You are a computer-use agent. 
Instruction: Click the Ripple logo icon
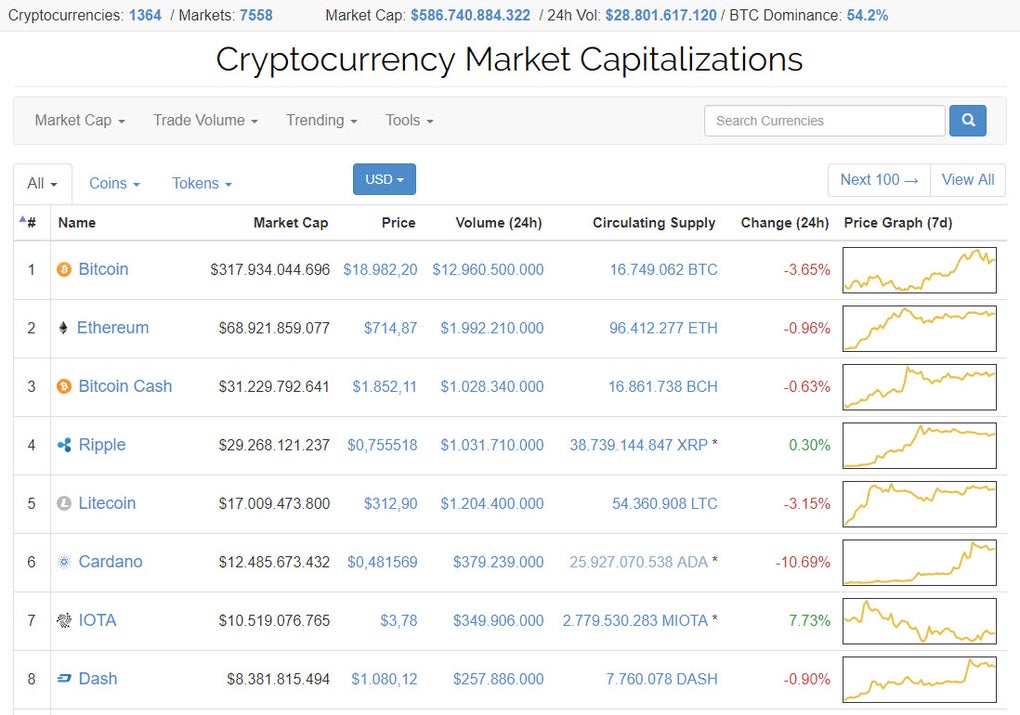click(x=64, y=445)
